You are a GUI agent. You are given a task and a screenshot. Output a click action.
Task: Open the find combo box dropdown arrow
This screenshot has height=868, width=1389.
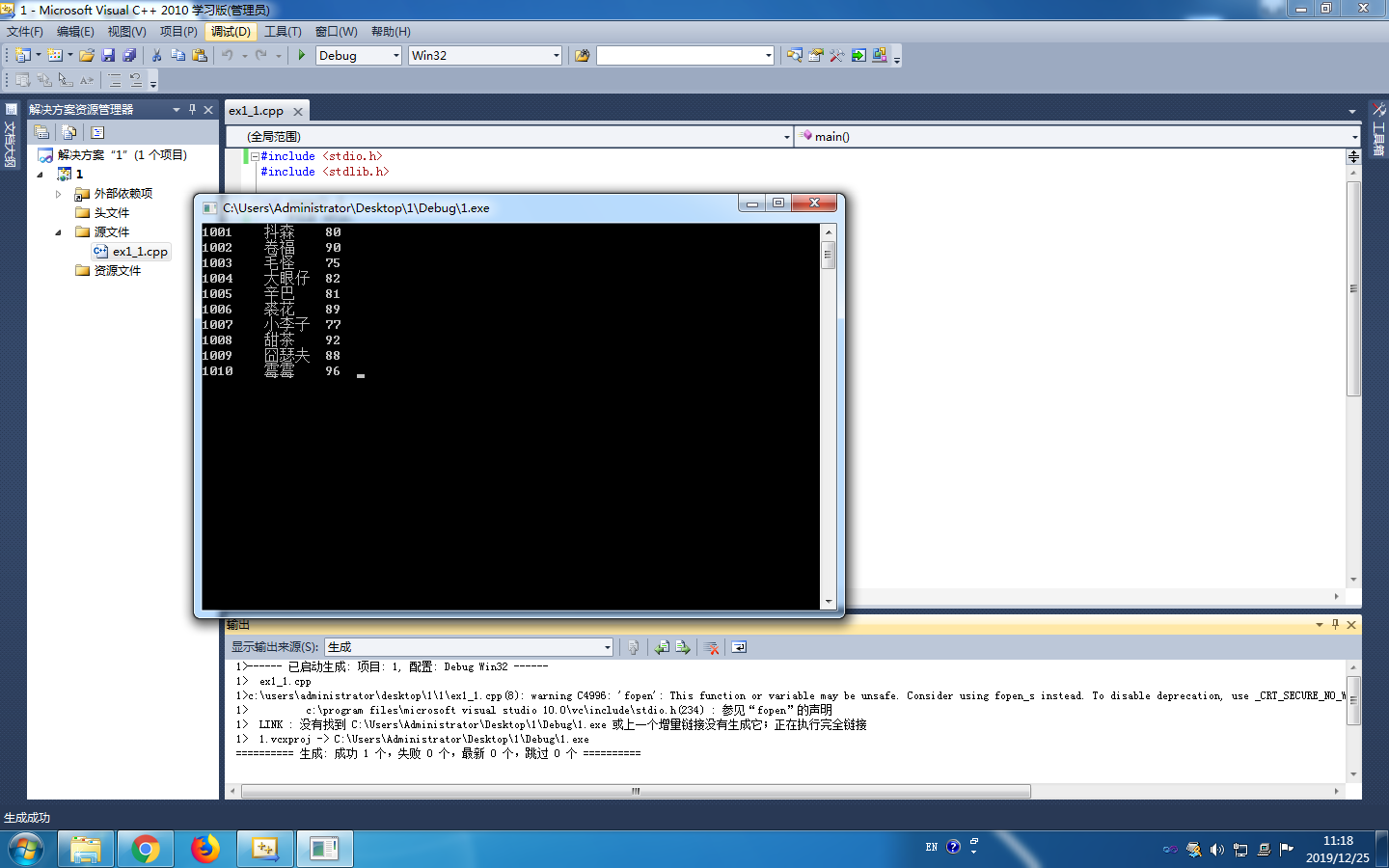768,56
